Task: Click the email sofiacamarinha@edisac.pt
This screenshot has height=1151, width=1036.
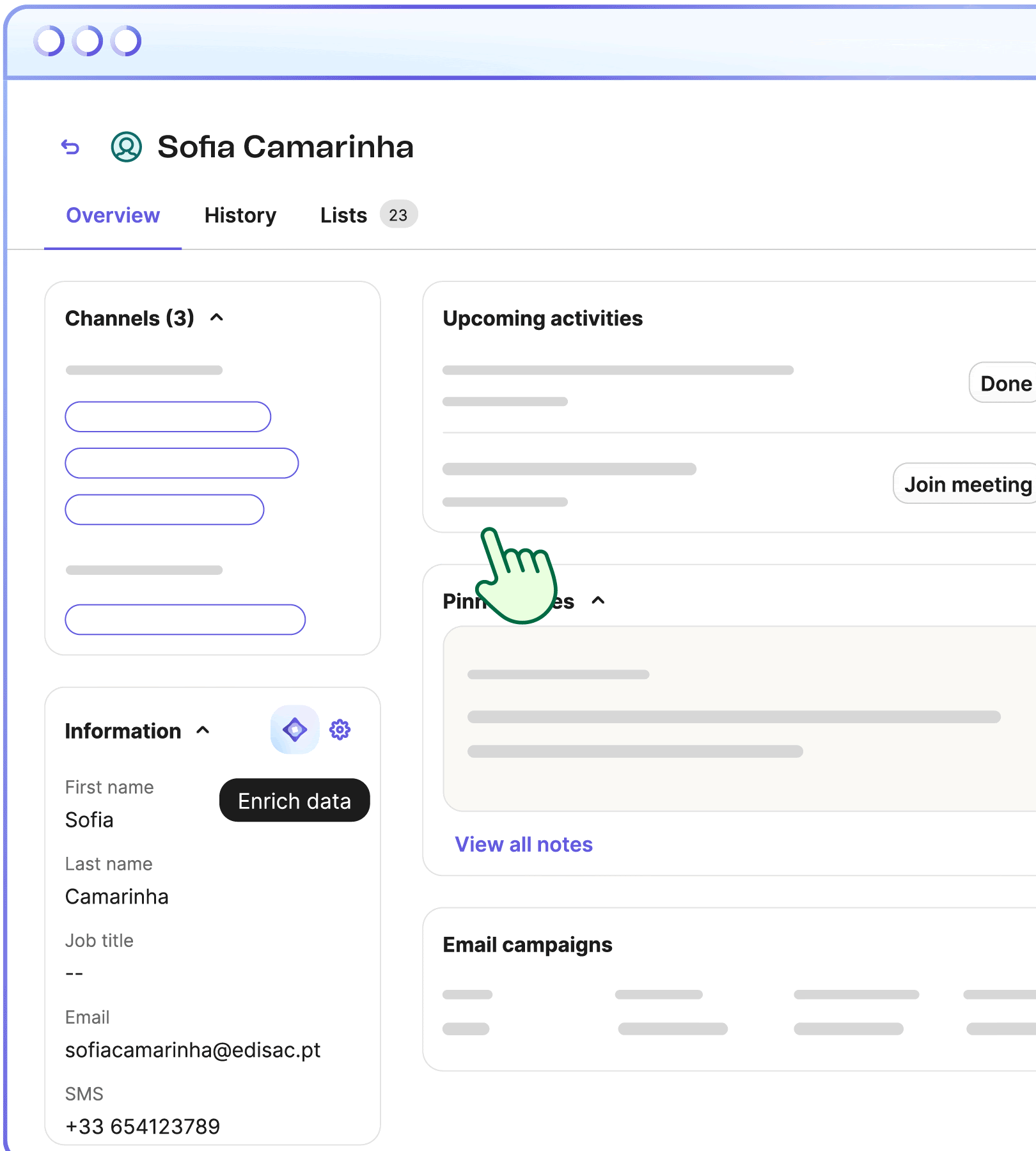Action: coord(192,1050)
